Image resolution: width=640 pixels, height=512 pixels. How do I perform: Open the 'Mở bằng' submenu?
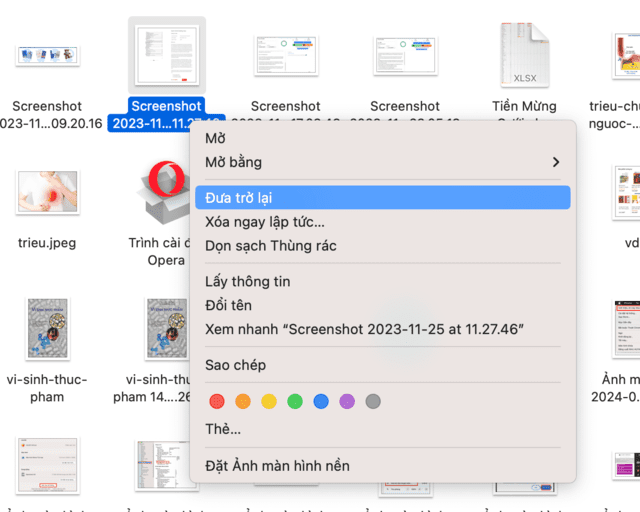pos(382,162)
